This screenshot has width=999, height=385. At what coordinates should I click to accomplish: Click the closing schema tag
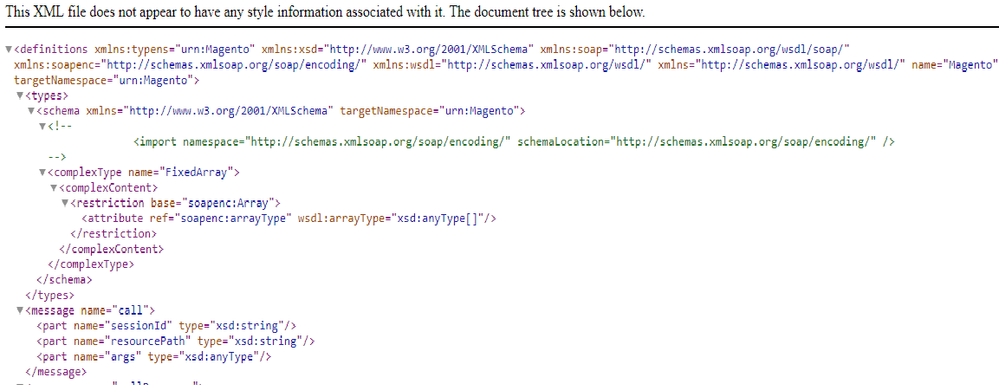pyautogui.click(x=64, y=280)
